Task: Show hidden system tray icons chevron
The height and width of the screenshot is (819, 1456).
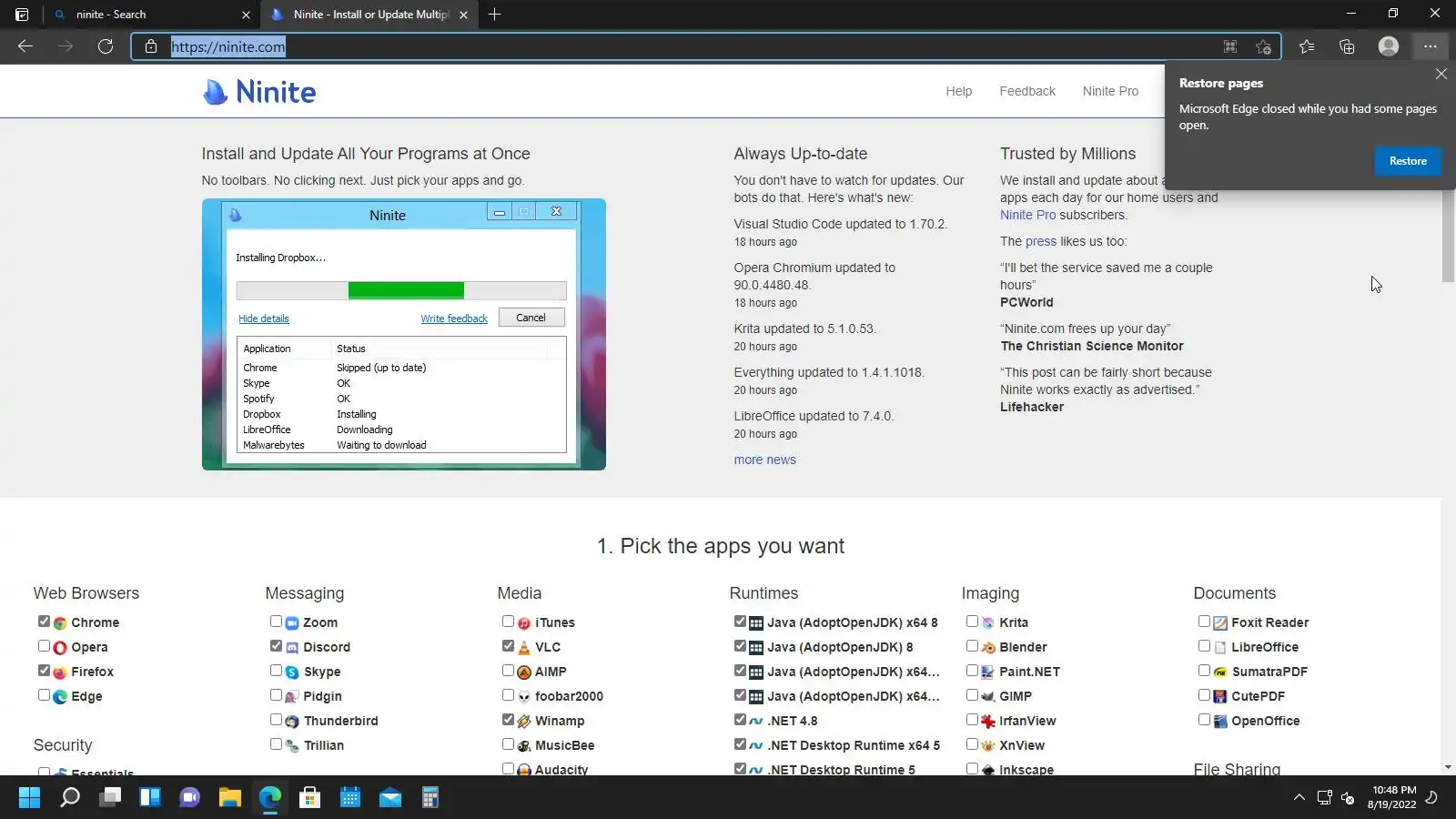Action: coord(1299,798)
